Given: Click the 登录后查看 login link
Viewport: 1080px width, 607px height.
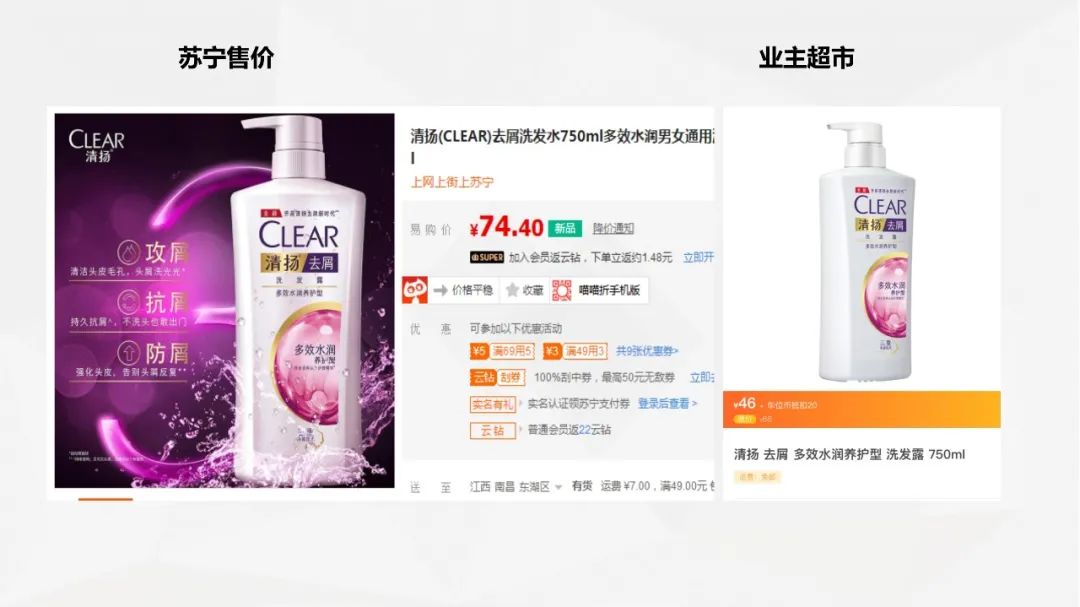Looking at the screenshot, I should pos(667,403).
